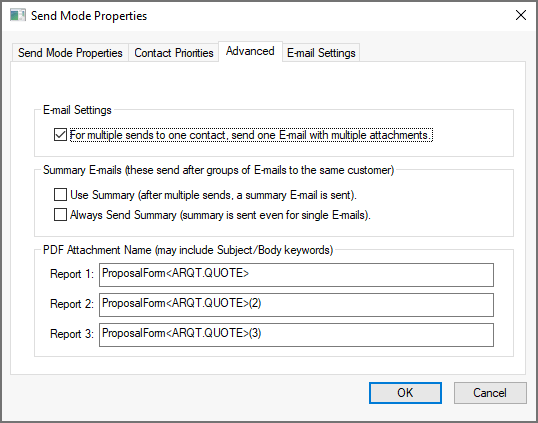The image size is (538, 423).
Task: Click the "Report 3:" label
Action: point(72,334)
